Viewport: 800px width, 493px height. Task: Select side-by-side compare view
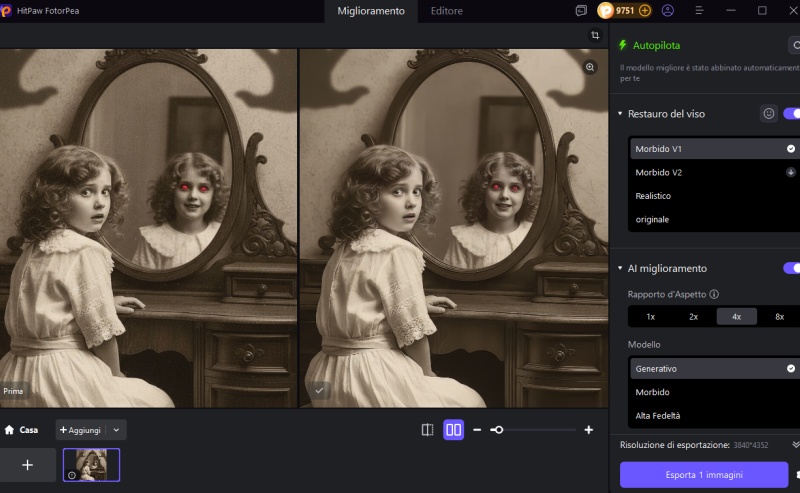[x=454, y=430]
